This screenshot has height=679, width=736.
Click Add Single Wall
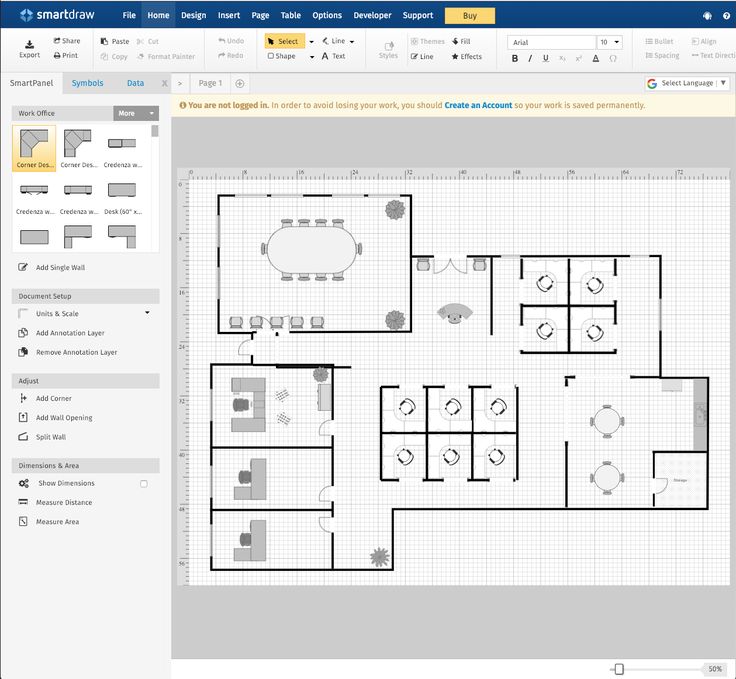coord(52,267)
